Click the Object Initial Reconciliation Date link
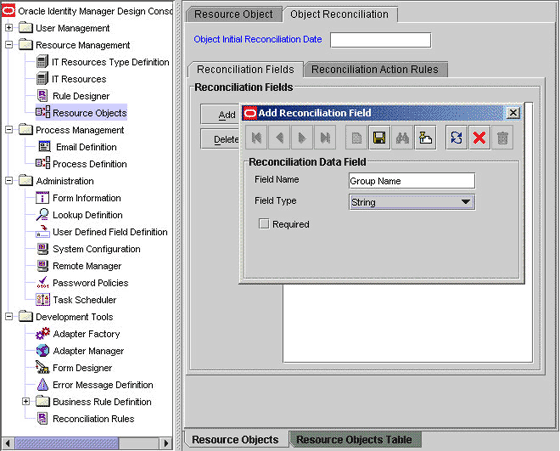Screen dimensions: 560x451 (x=258, y=39)
